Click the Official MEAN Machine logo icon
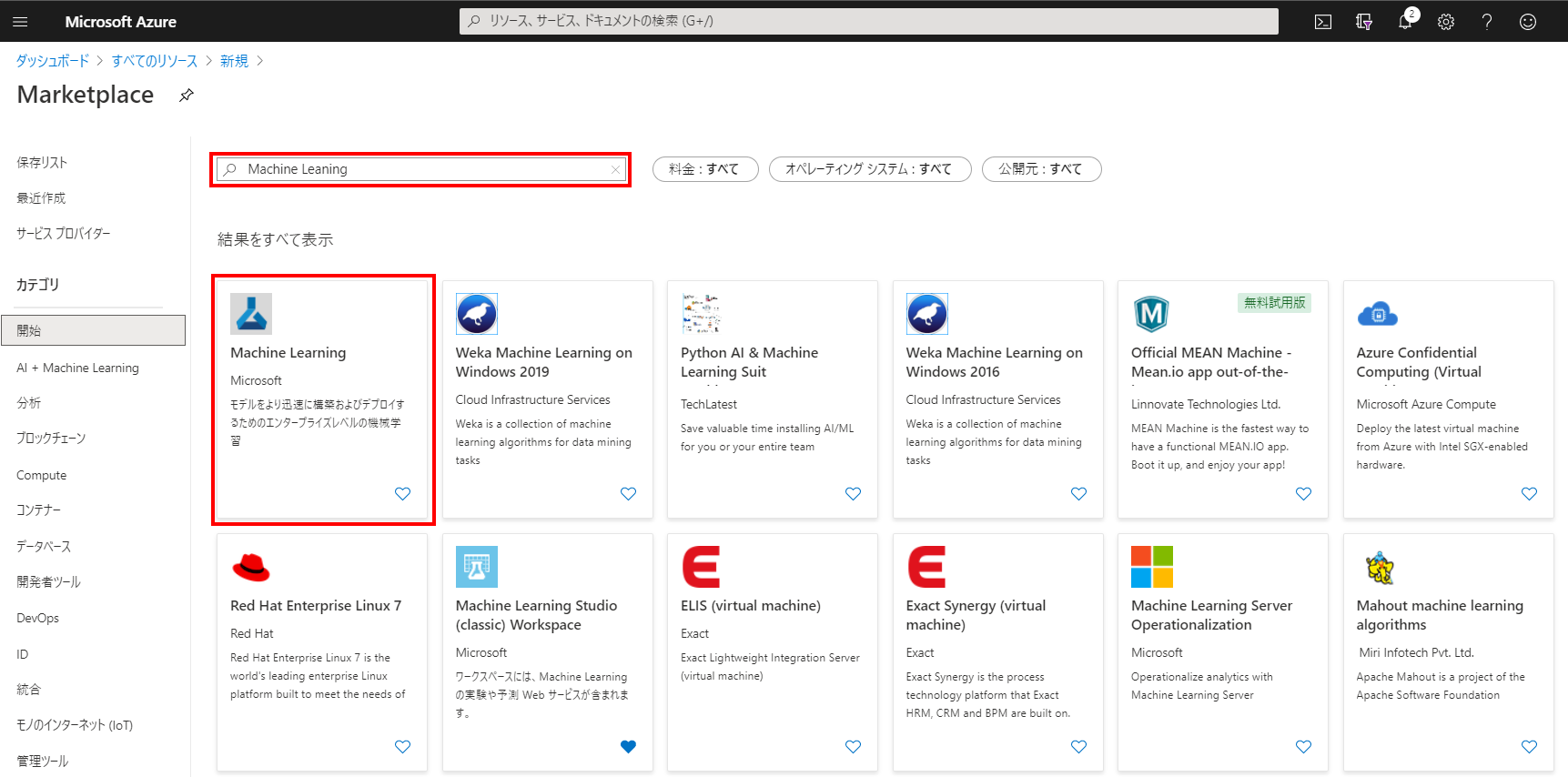Image resolution: width=1568 pixels, height=777 pixels. 1151,314
